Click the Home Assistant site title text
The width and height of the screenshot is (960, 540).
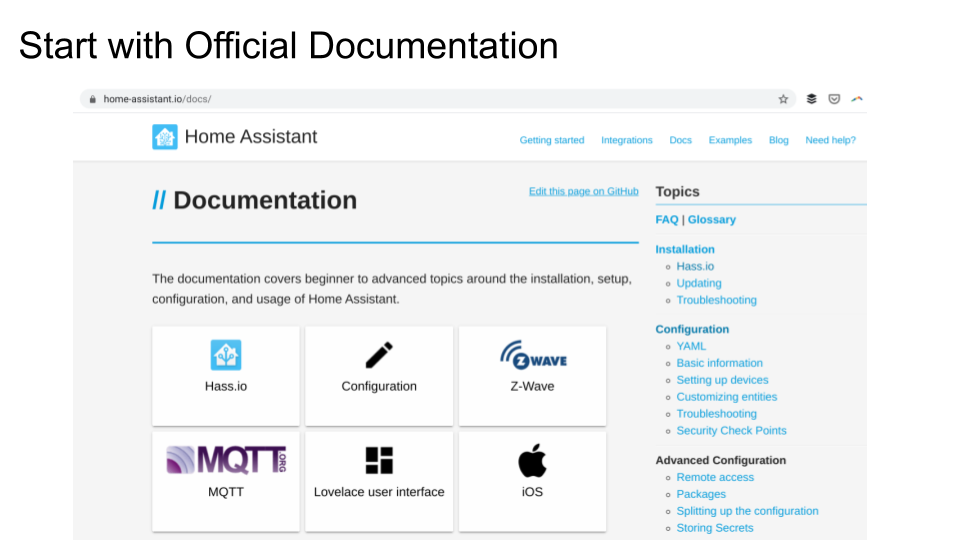click(251, 137)
